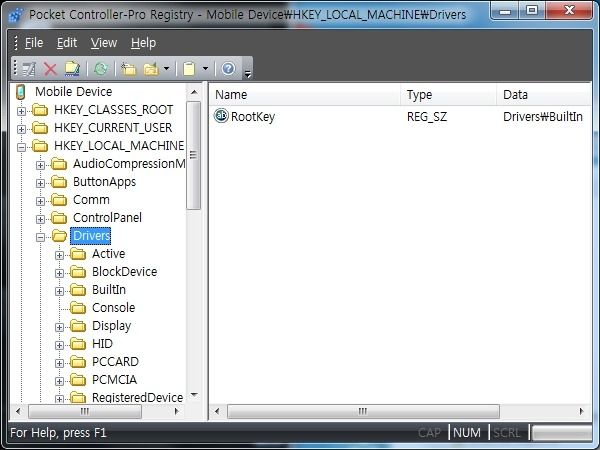Viewport: 600px width, 450px height.
Task: Click the Mobile Device phone icon
Action: 20,92
